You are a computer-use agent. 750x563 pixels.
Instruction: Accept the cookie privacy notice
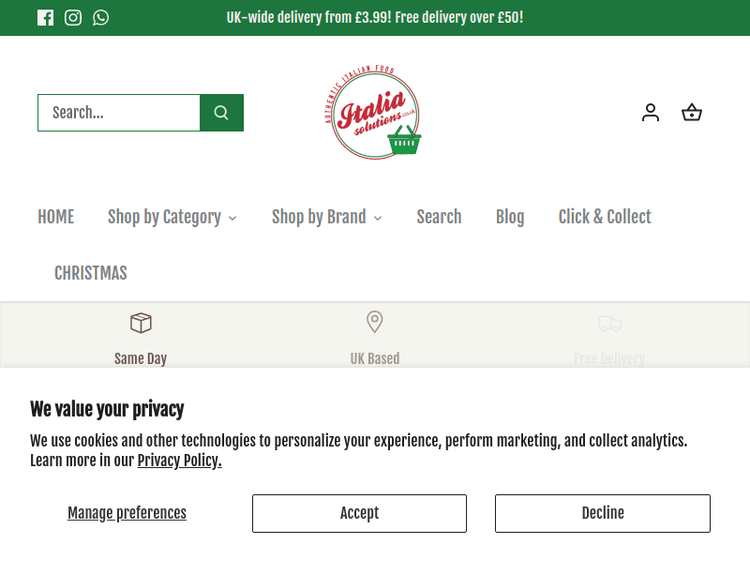coord(359,513)
